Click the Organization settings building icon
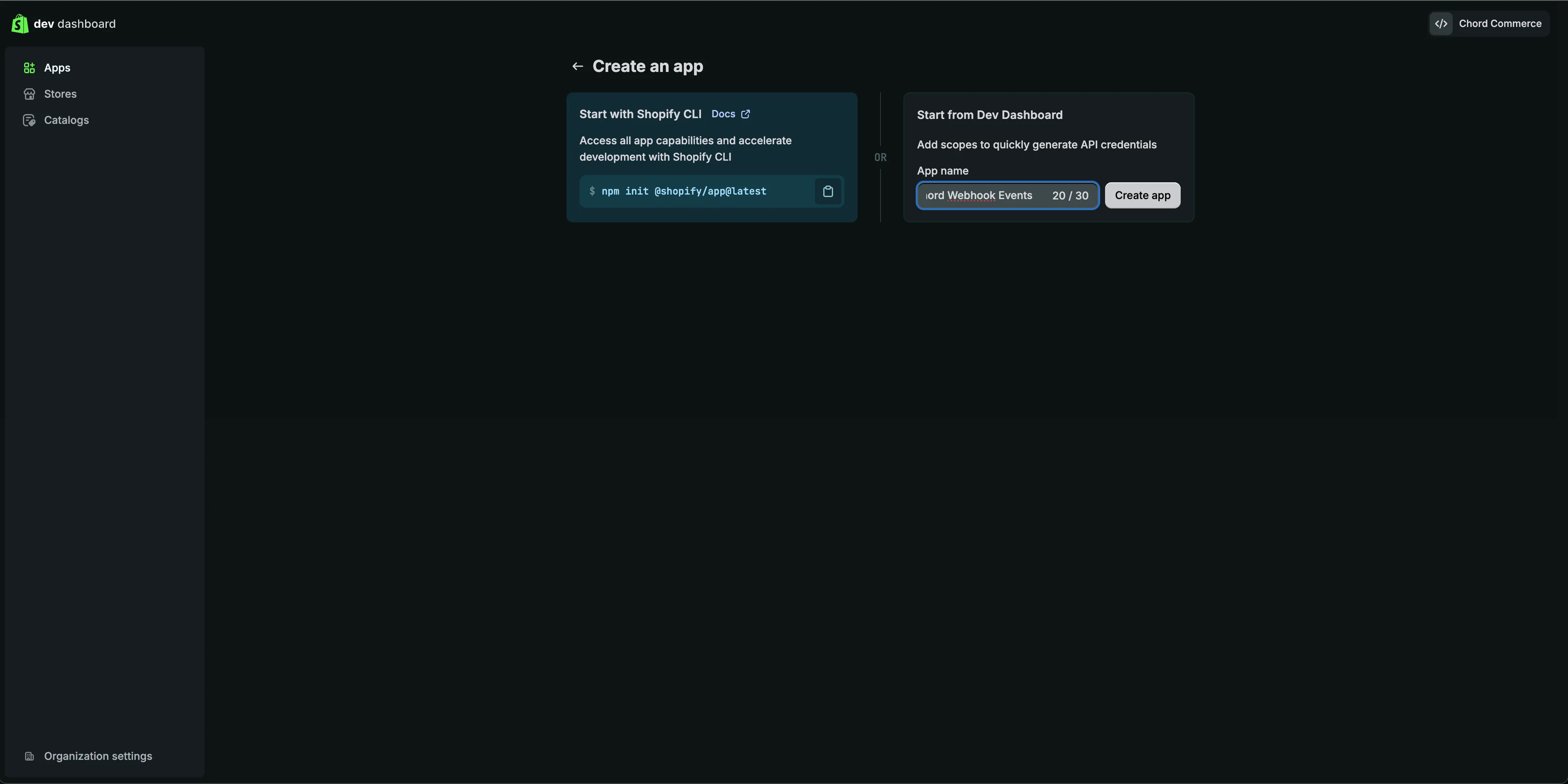 [29, 756]
